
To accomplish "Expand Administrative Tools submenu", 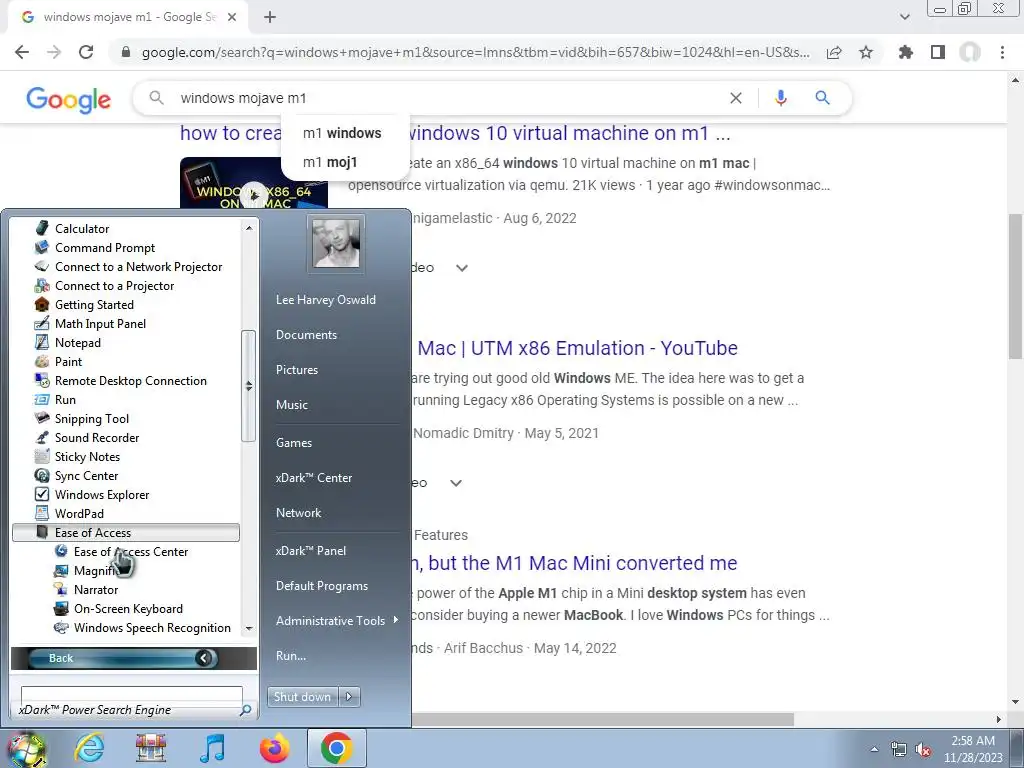I will [337, 620].
